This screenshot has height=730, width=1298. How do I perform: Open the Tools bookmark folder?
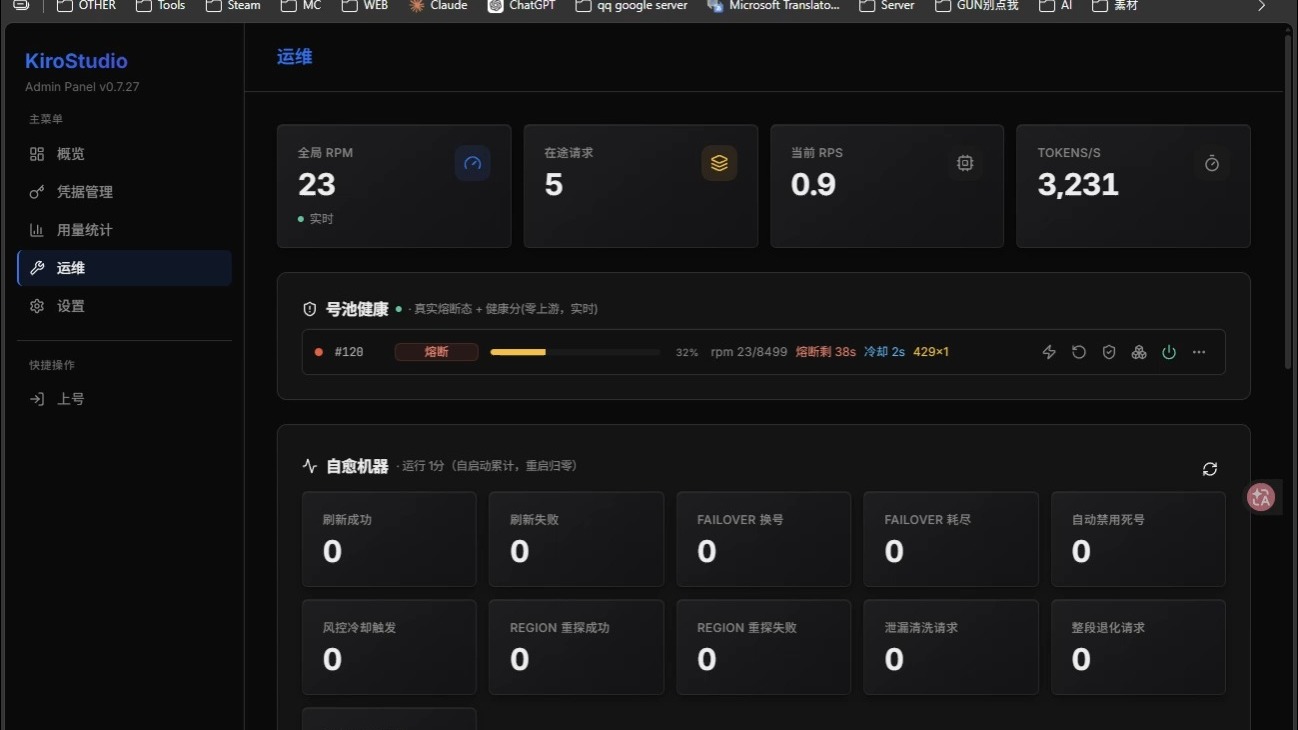[161, 5]
